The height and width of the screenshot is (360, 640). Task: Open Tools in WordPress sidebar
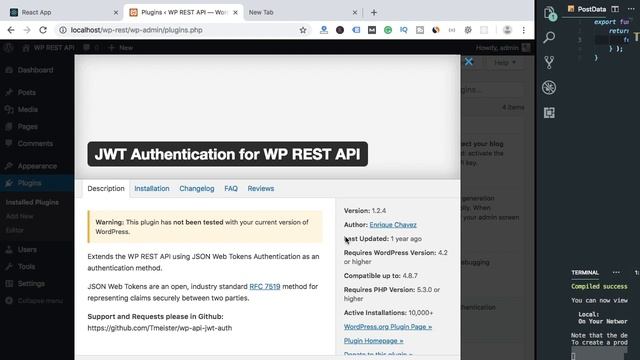26,267
